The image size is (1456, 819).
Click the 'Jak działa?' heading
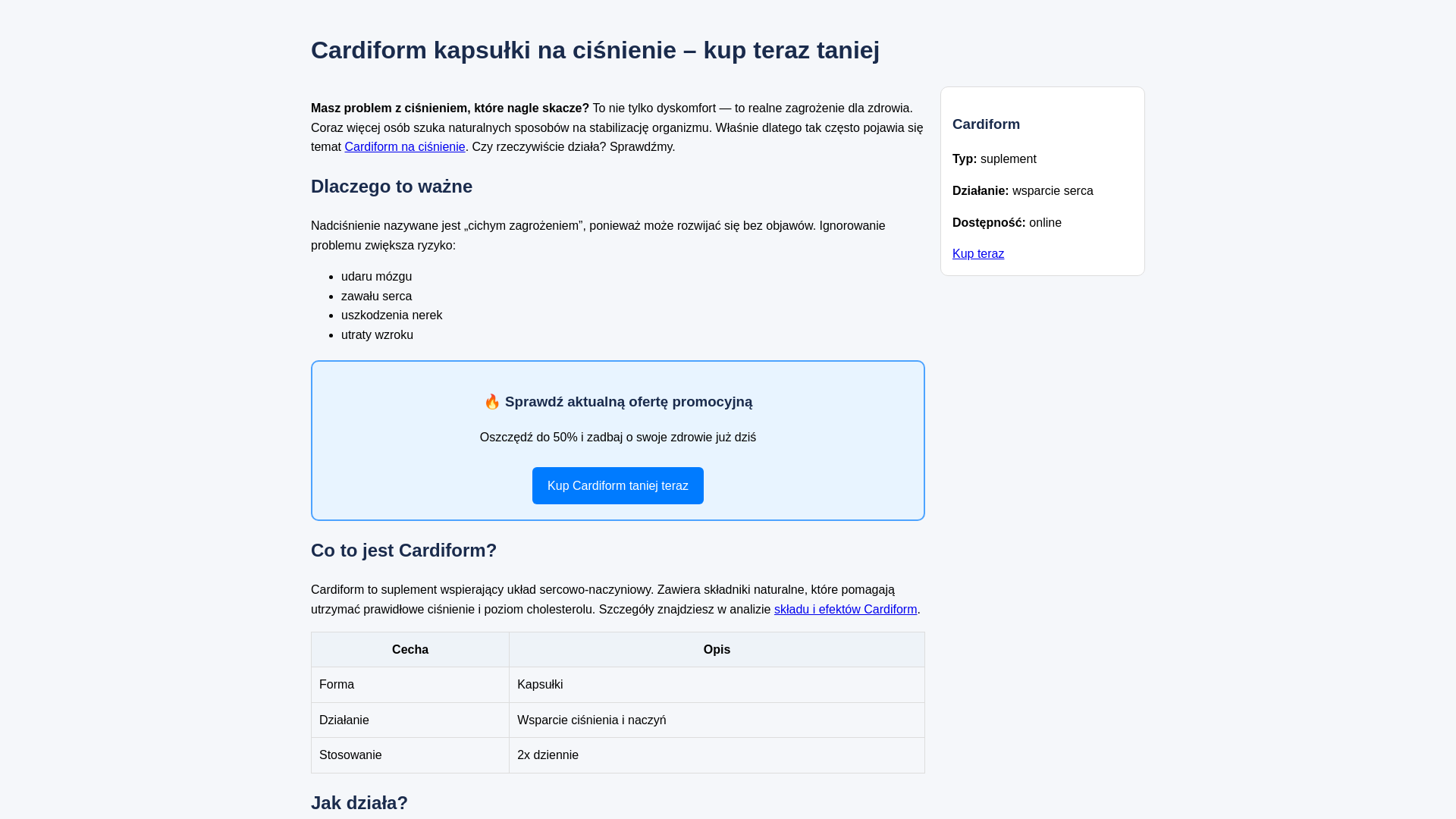359,803
